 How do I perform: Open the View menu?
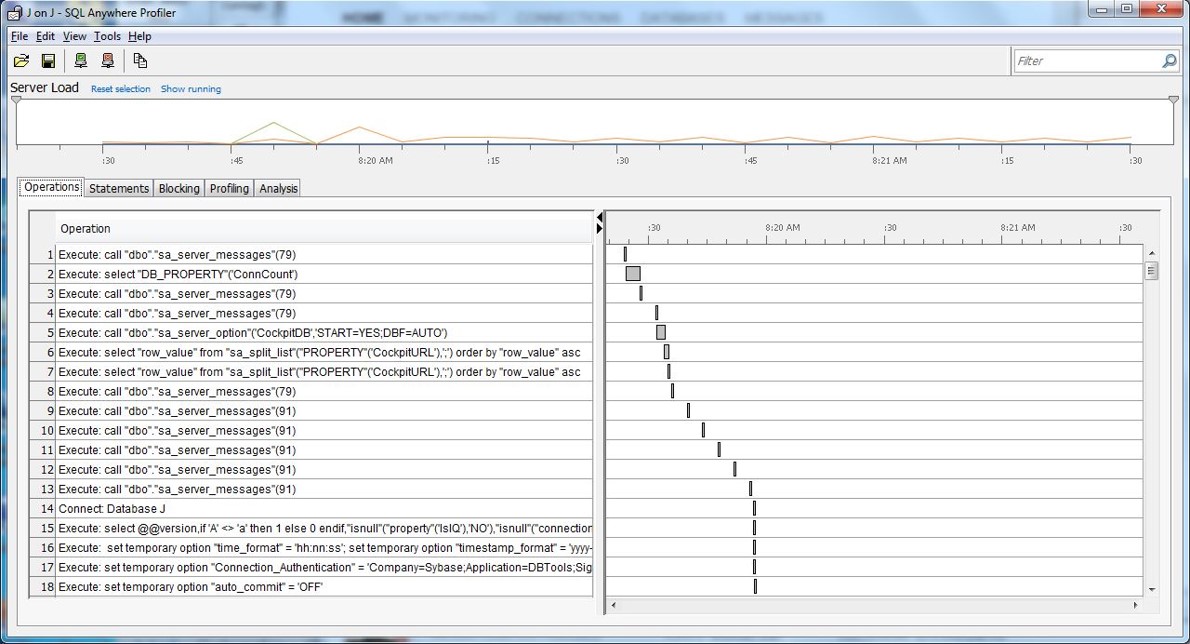[74, 35]
